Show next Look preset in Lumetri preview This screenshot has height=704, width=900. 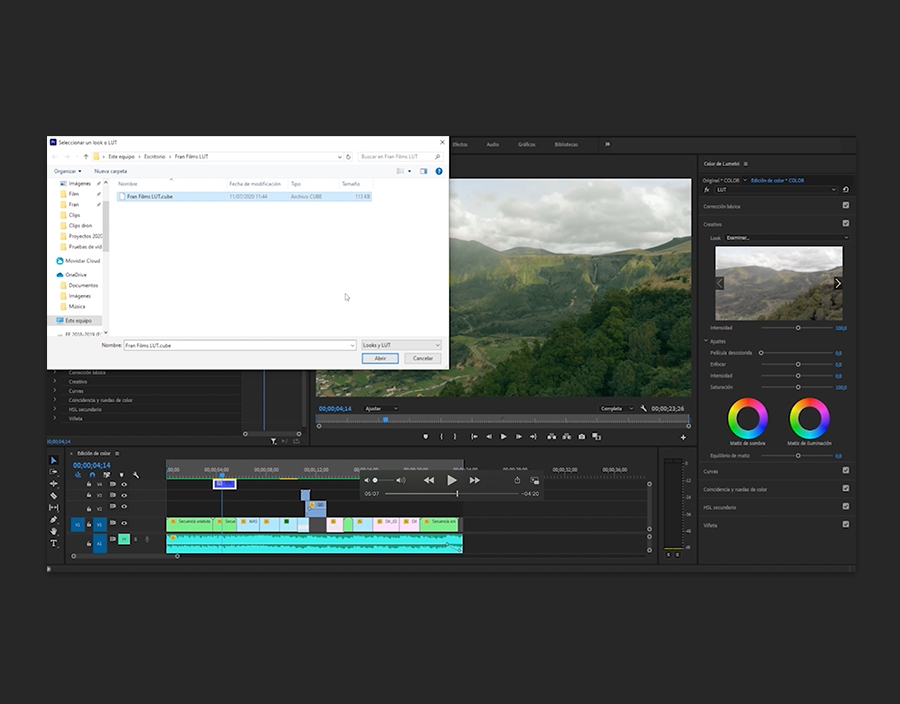click(837, 283)
